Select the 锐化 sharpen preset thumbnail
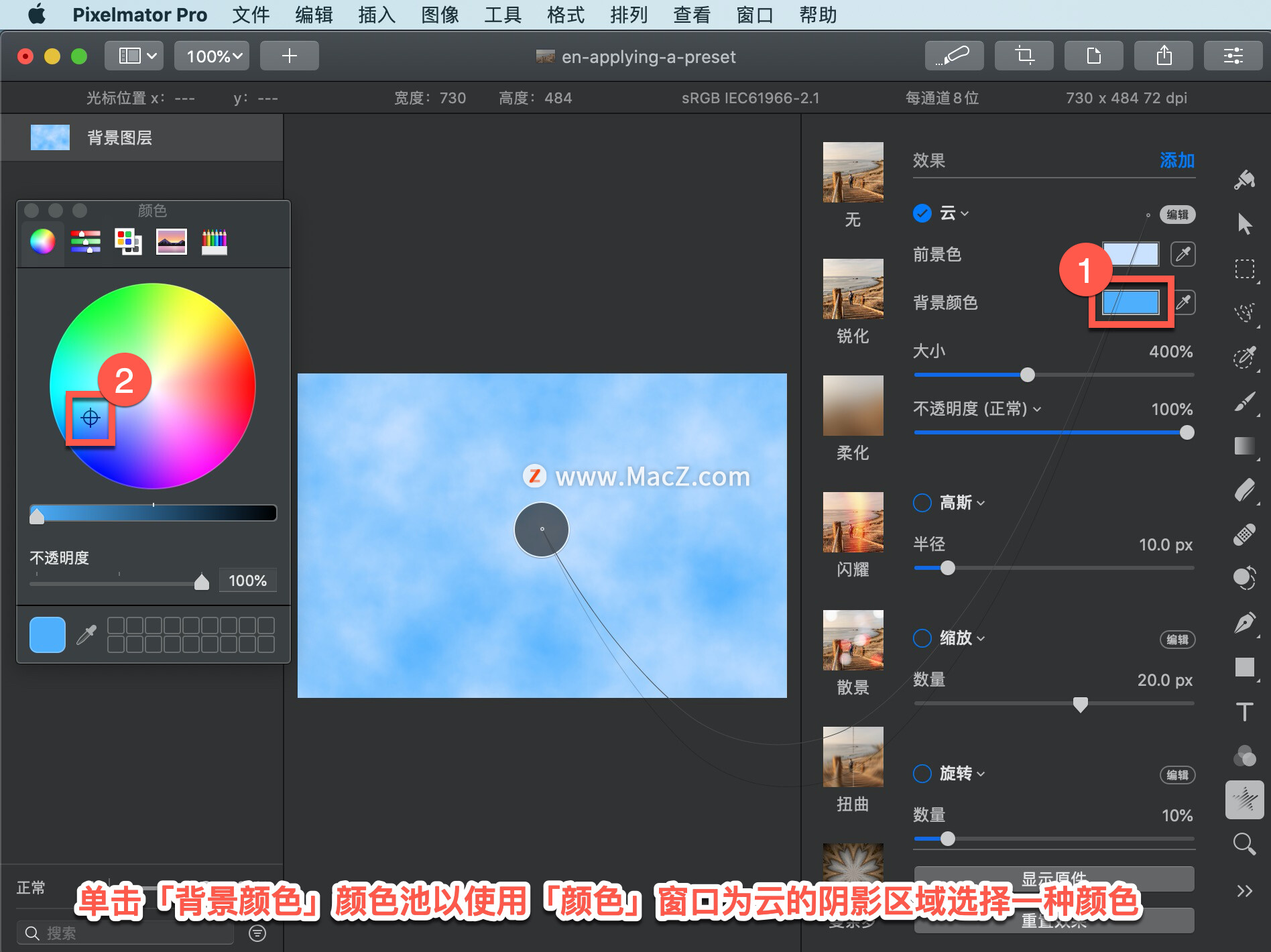 (853, 289)
